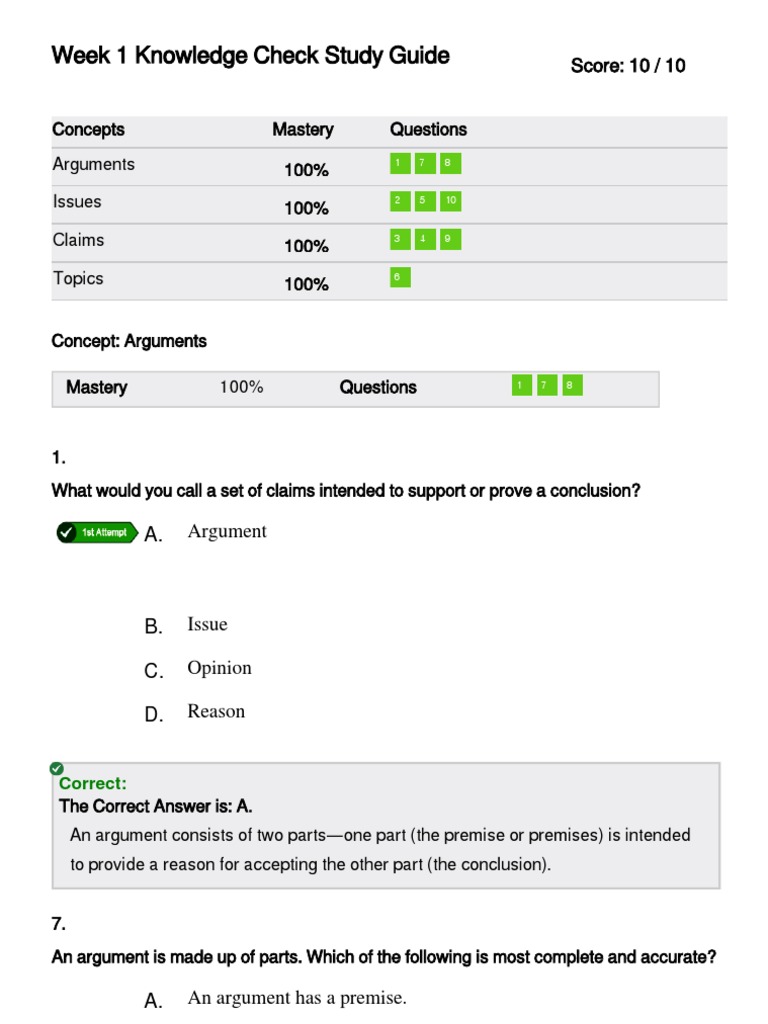Select question 9 badge in the Claims row
Viewport: 768px width, 1024px height.
coord(450,239)
